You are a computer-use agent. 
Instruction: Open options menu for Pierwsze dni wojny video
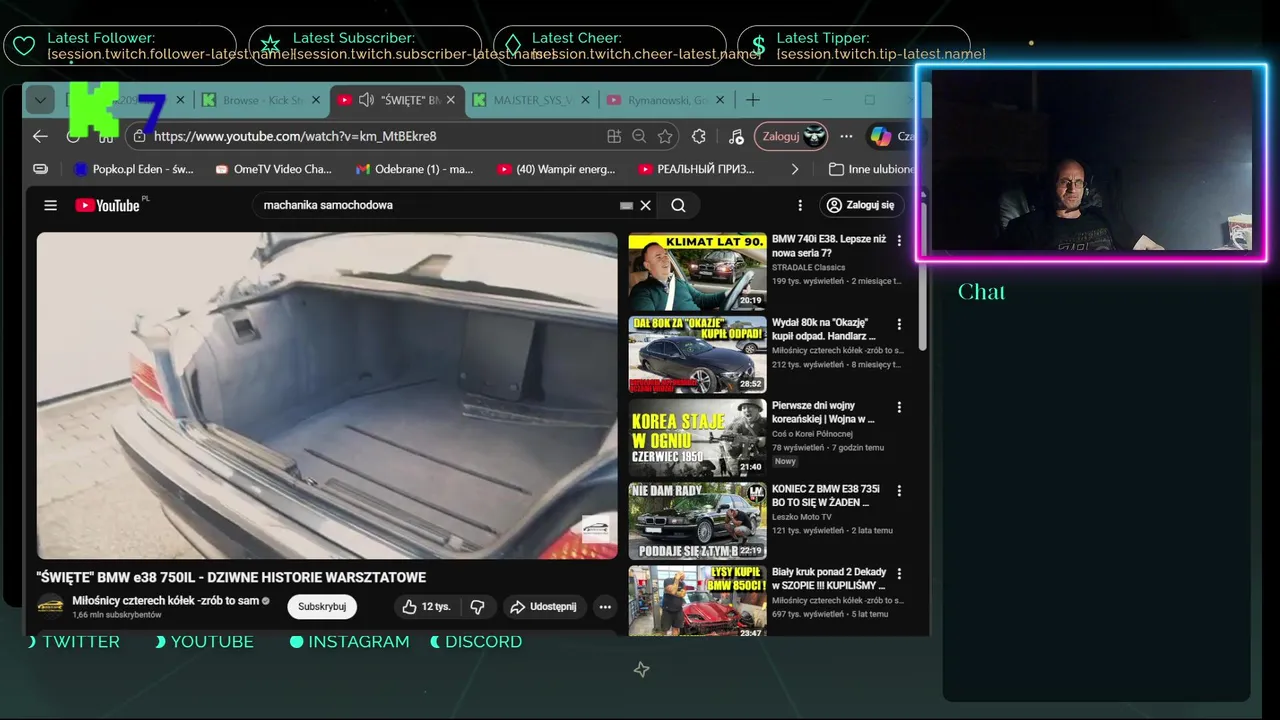point(899,407)
